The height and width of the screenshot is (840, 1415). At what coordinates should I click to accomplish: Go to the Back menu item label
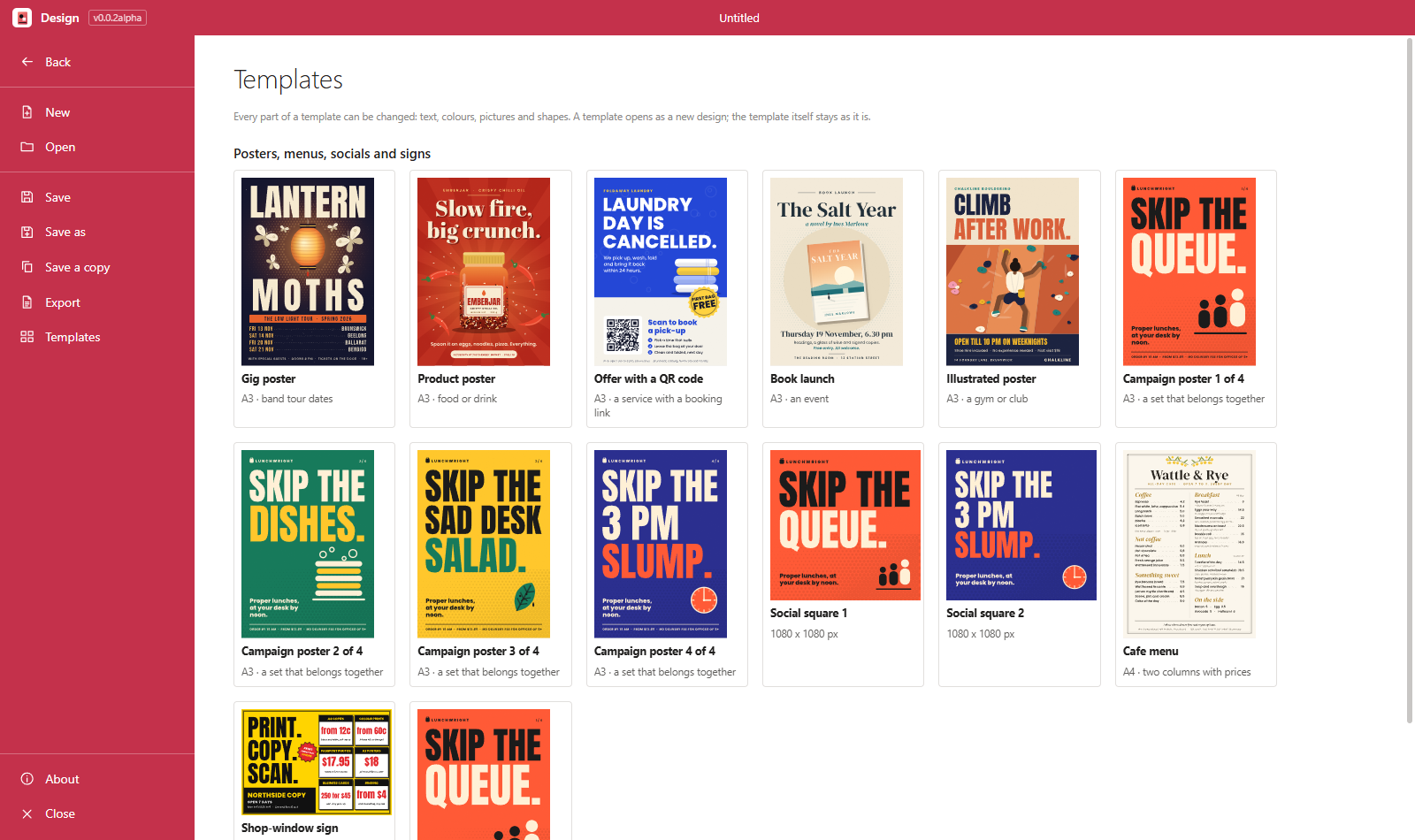click(x=57, y=62)
